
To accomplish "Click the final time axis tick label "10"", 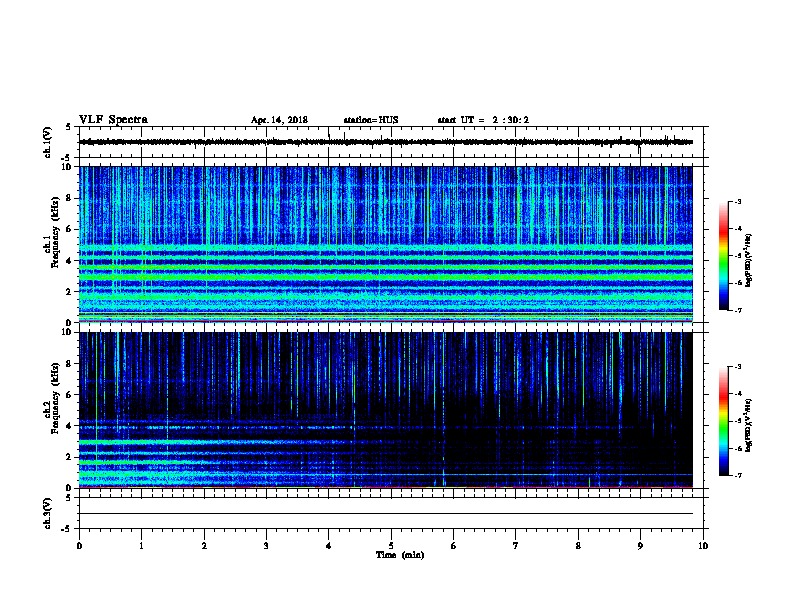I will 703,546.
